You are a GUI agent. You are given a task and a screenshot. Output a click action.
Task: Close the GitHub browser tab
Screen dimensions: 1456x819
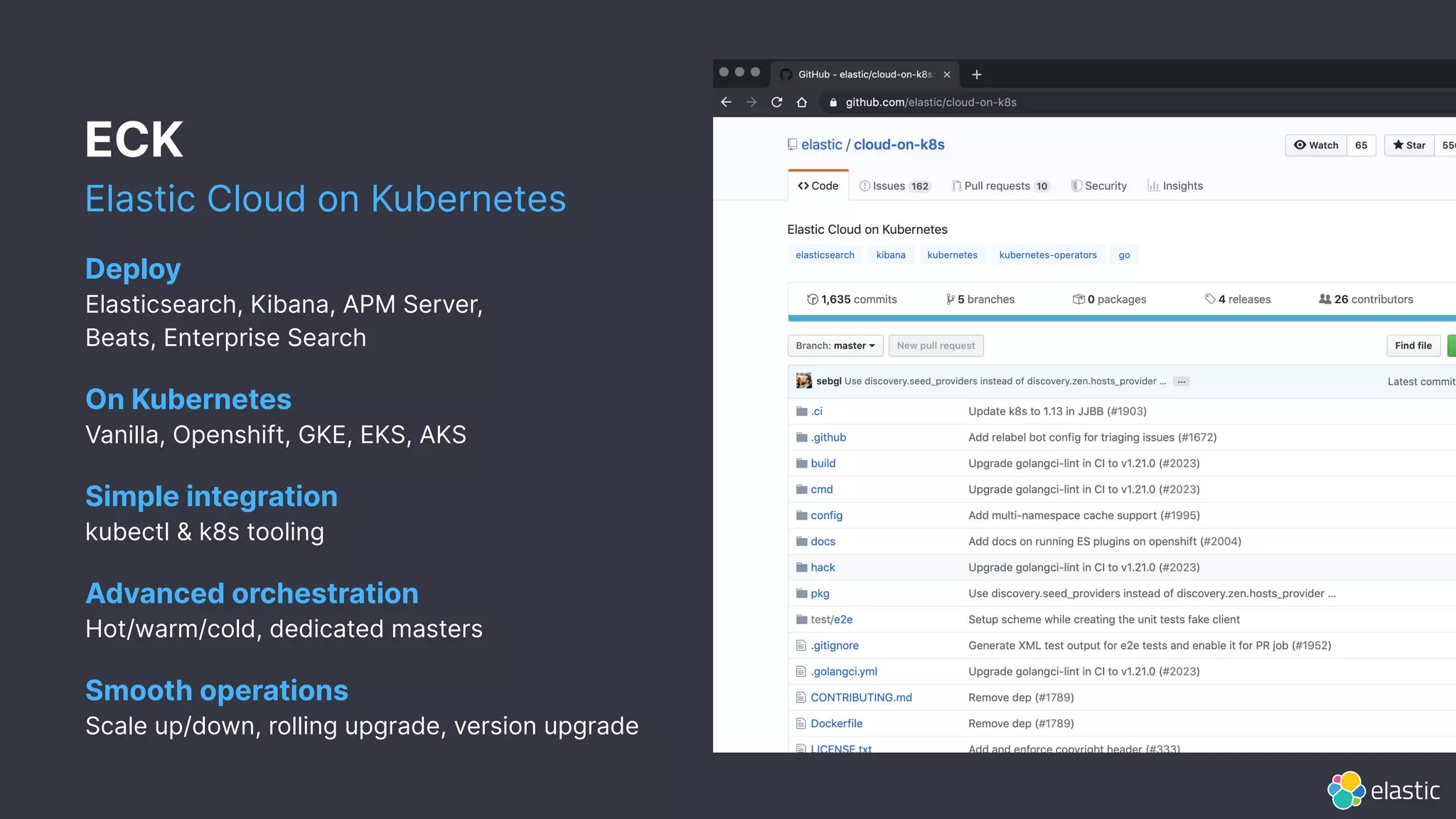[x=947, y=75]
